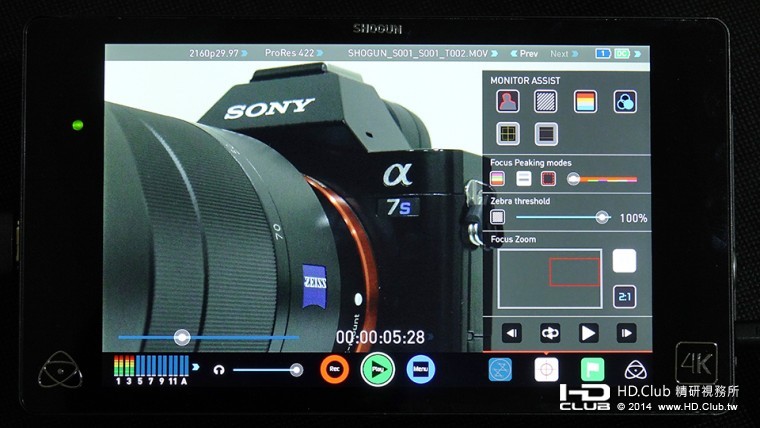Choose the edges-only focus peaking mode
This screenshot has width=760, height=428.
(548, 178)
